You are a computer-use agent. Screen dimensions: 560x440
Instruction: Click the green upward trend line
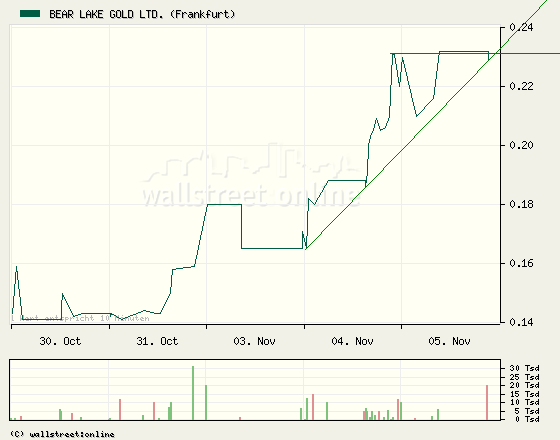[x=425, y=126]
